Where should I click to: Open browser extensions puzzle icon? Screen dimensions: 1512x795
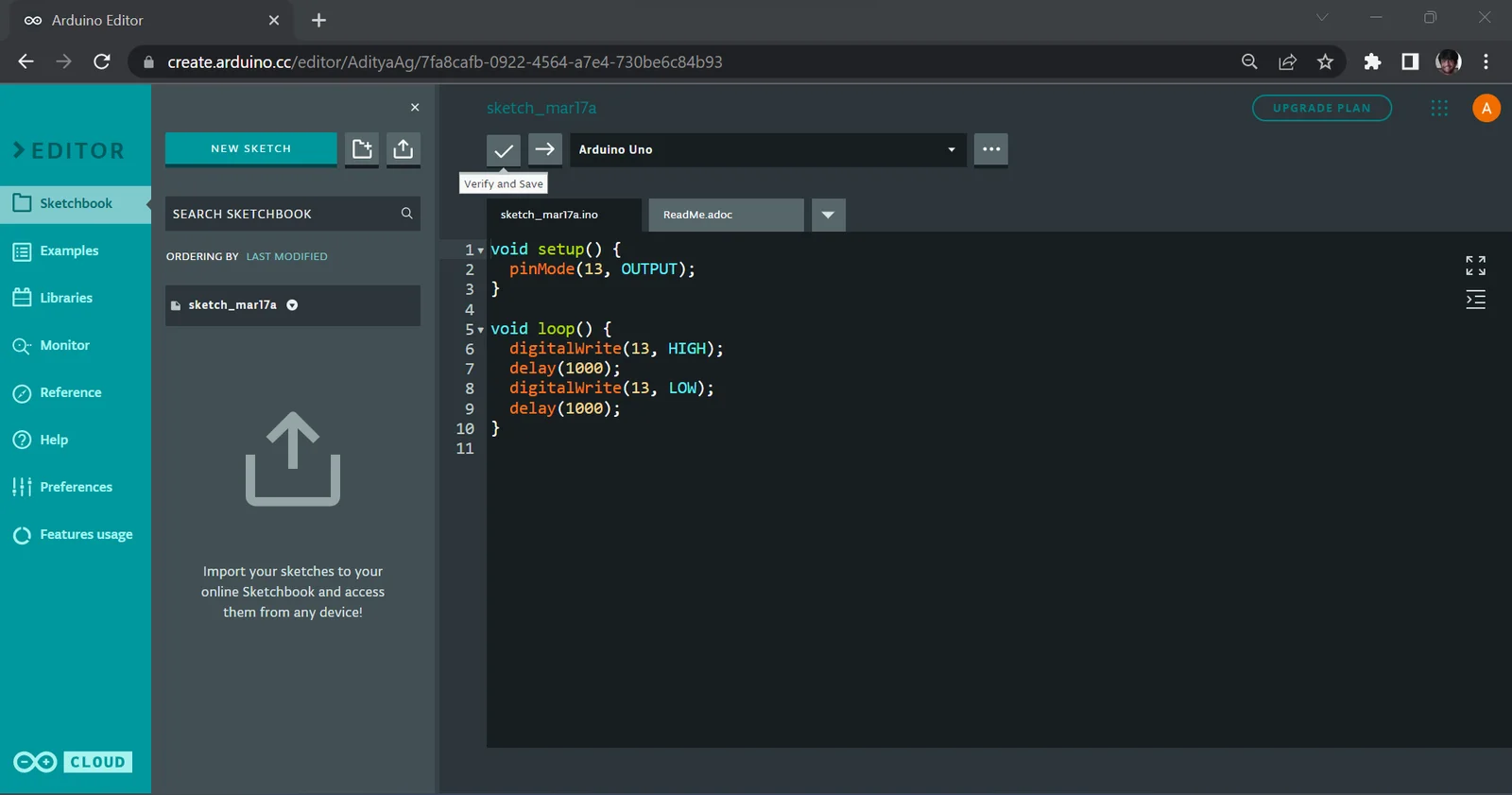(x=1372, y=61)
